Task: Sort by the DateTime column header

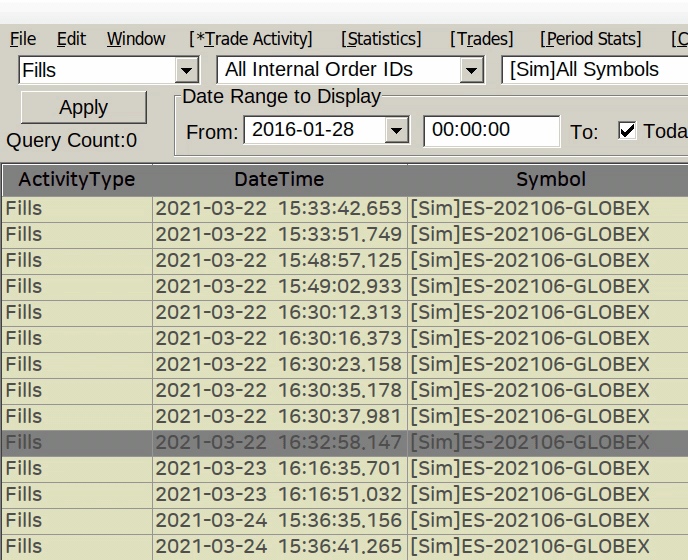Action: pos(279,180)
